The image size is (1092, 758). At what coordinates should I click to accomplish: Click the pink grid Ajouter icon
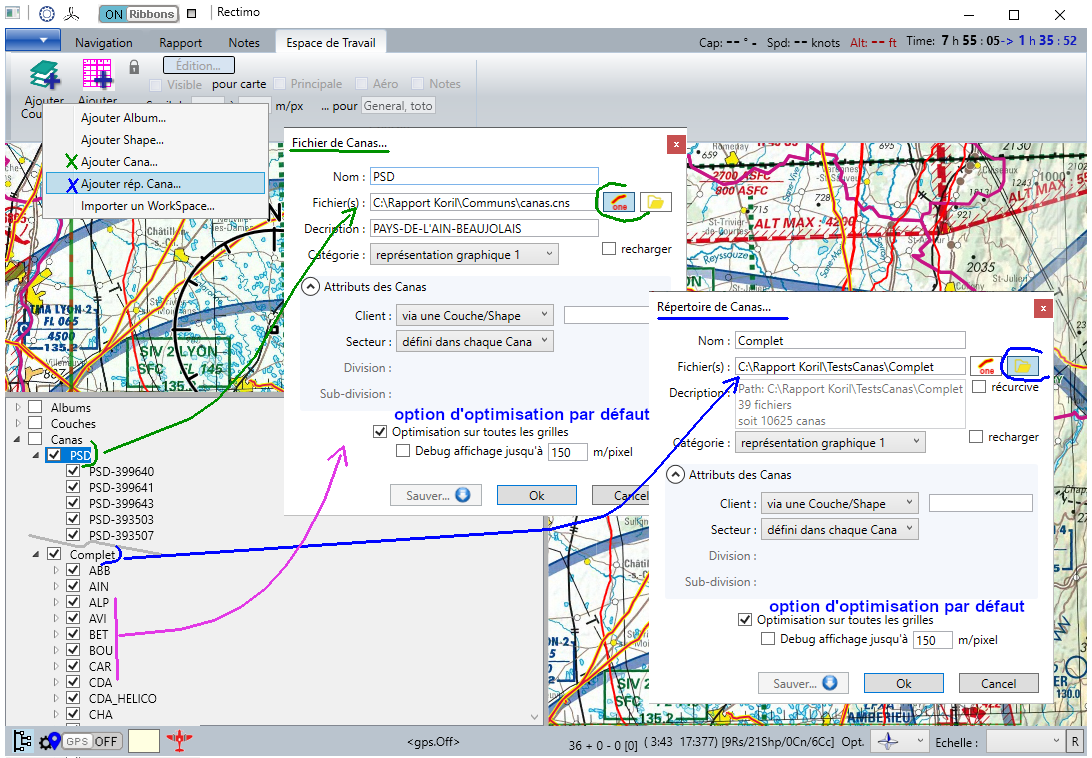coord(98,75)
